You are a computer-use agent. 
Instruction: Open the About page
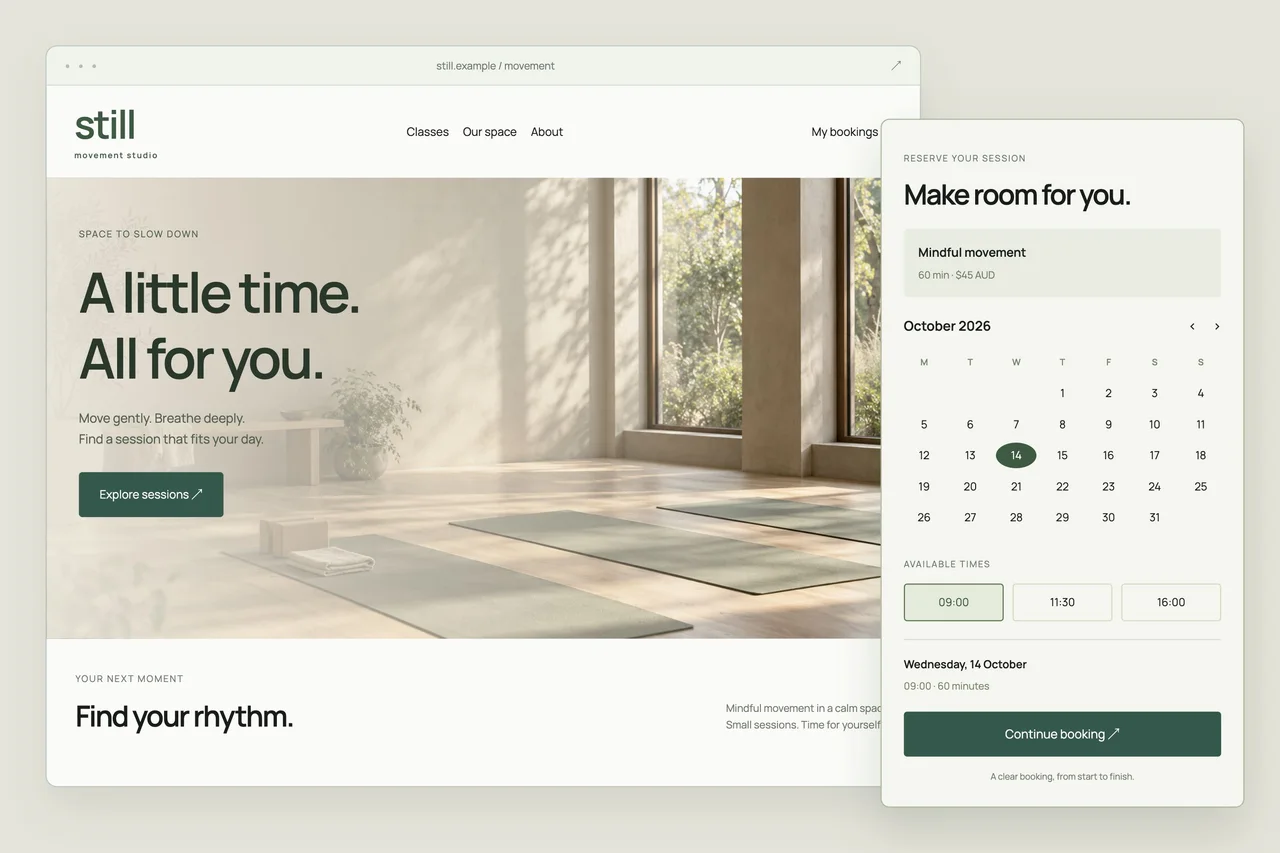point(547,132)
